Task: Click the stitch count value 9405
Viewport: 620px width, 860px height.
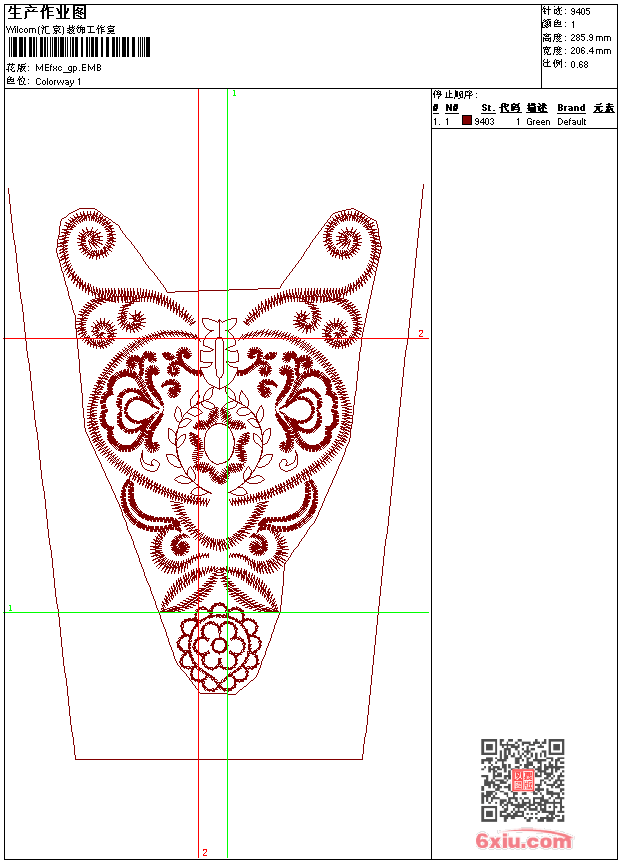Action: pos(580,12)
